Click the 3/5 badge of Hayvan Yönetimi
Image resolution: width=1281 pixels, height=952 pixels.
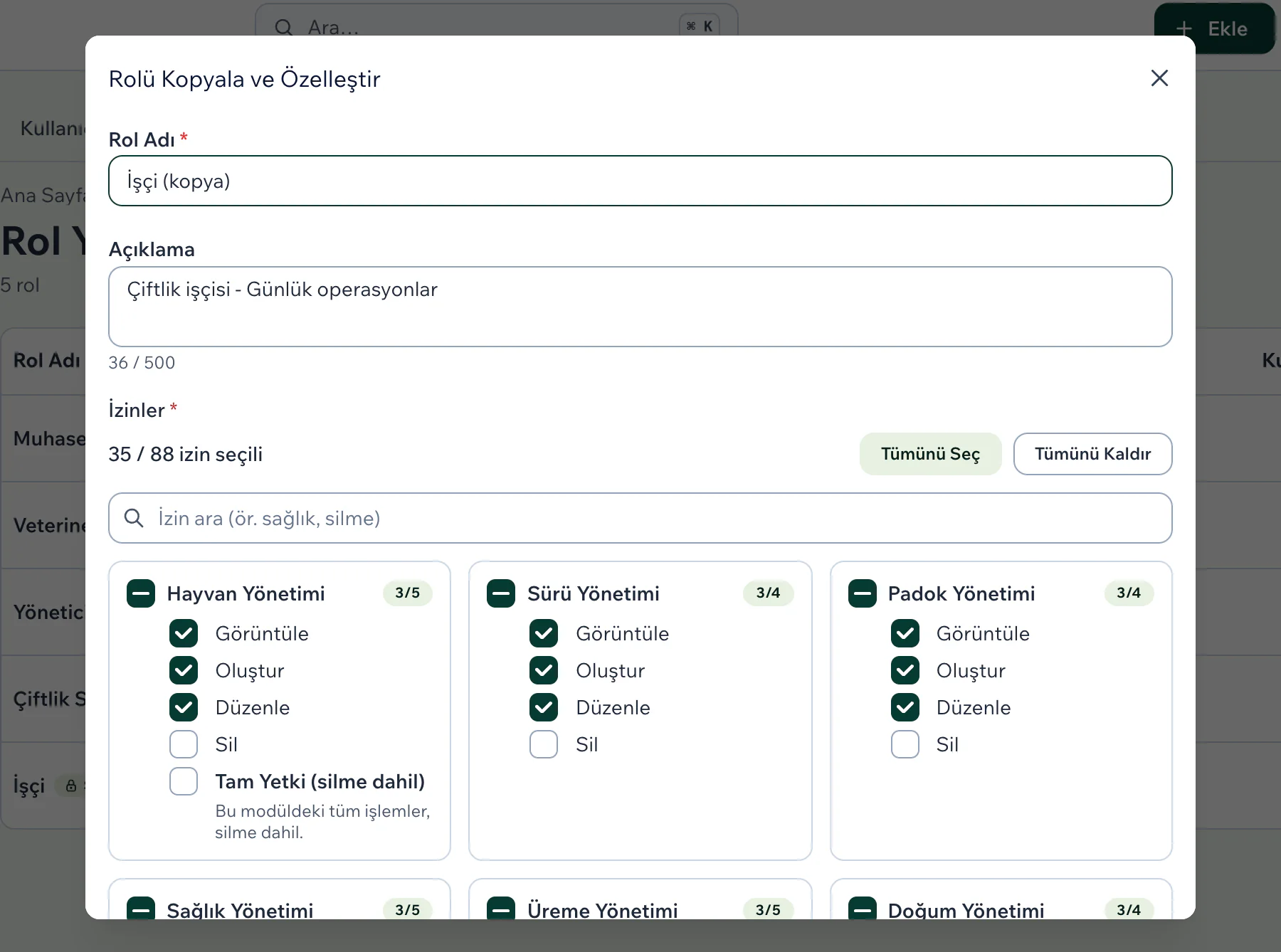tap(408, 593)
